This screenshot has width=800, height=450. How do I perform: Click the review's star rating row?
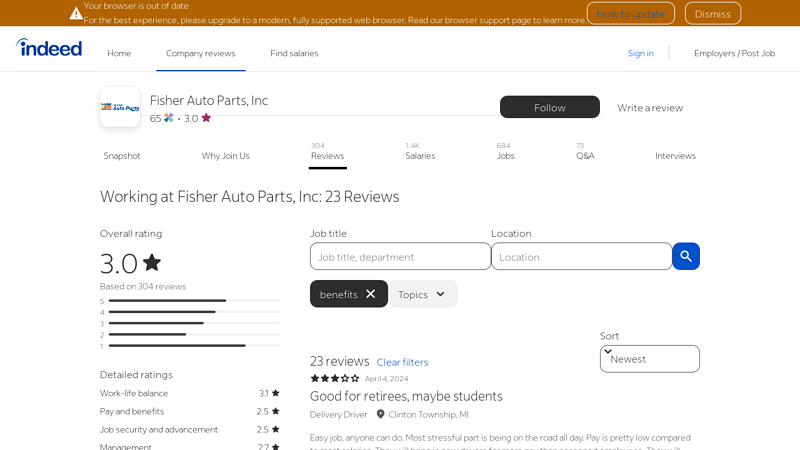[335, 379]
